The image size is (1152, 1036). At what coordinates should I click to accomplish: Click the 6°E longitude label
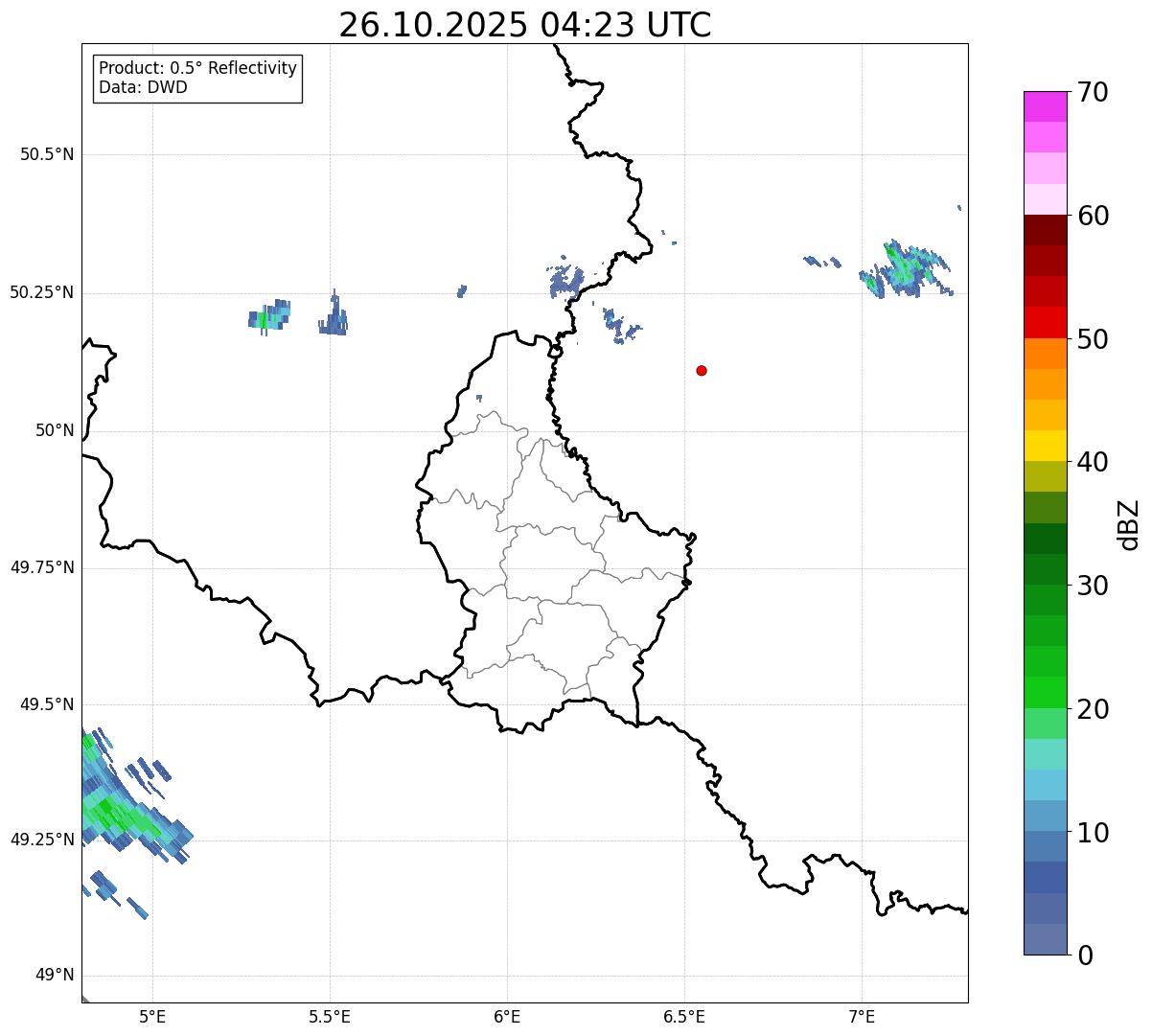point(507,1017)
